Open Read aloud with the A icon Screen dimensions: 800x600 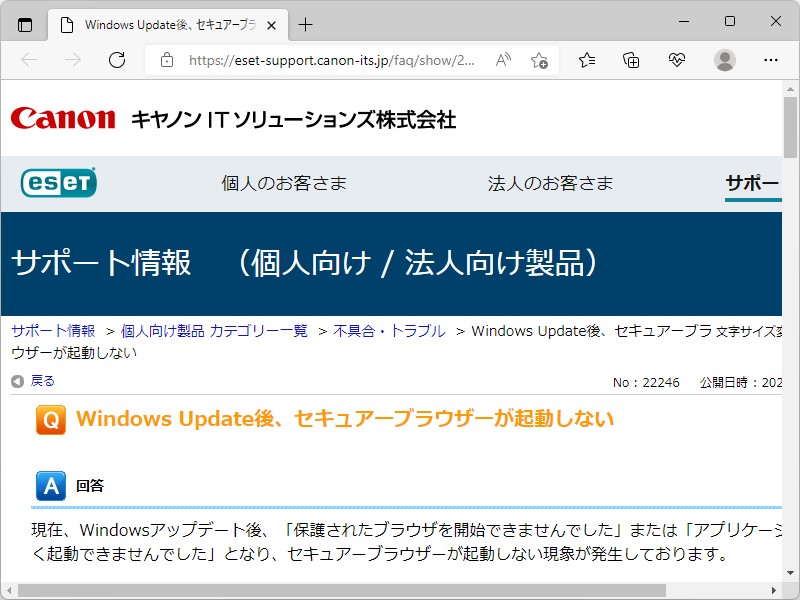pos(502,60)
